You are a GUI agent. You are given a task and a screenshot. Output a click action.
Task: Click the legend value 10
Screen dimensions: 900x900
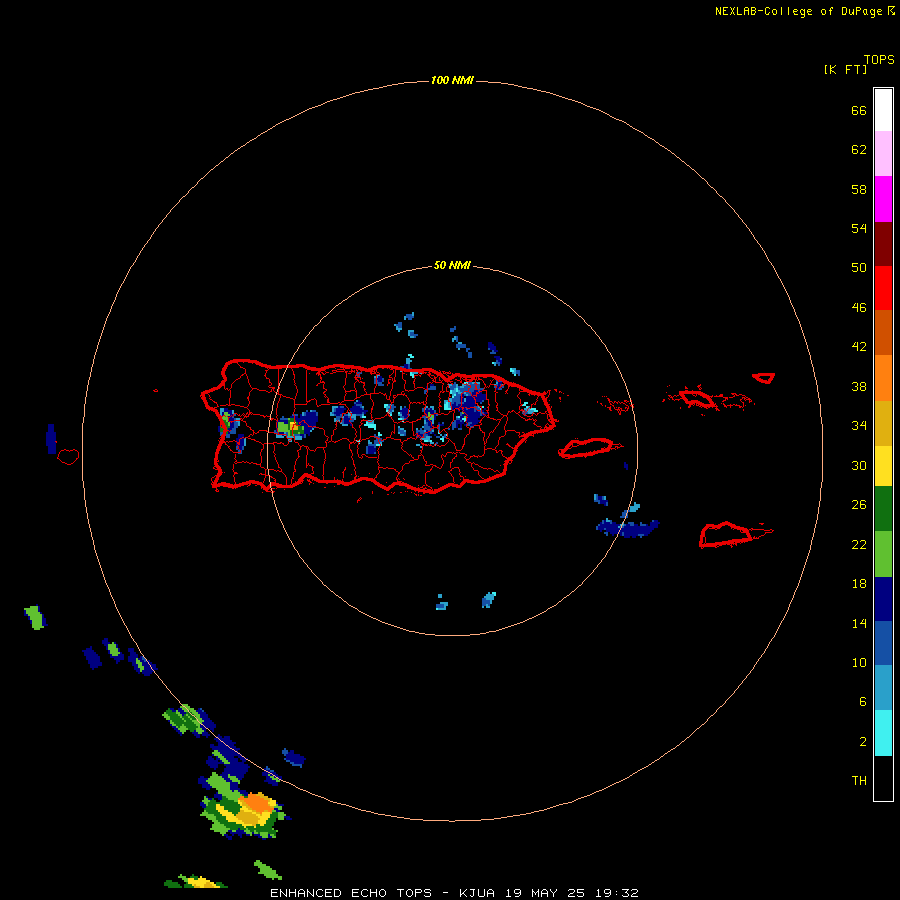pos(859,663)
